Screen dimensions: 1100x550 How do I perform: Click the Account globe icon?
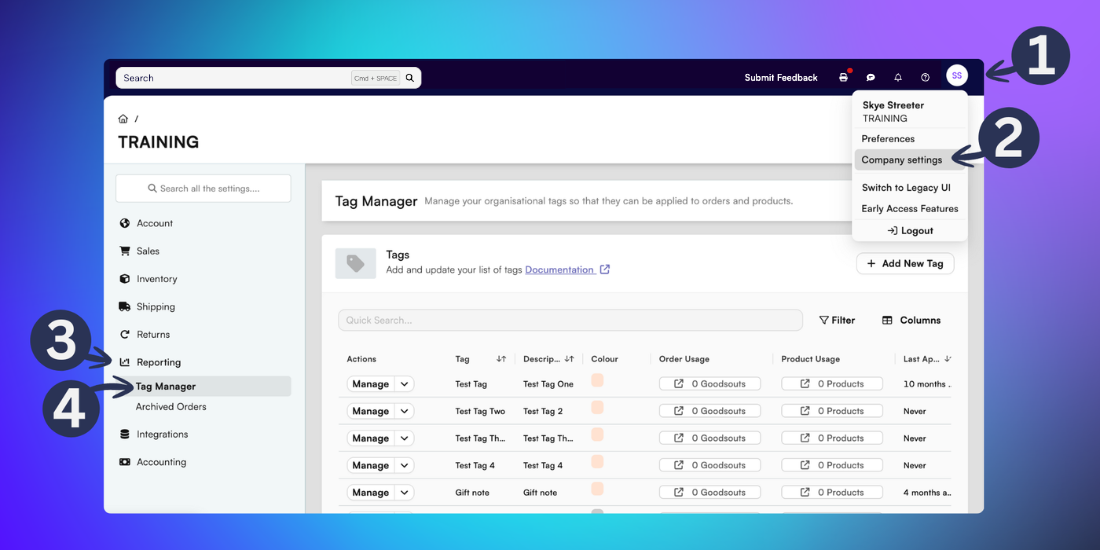(x=125, y=223)
